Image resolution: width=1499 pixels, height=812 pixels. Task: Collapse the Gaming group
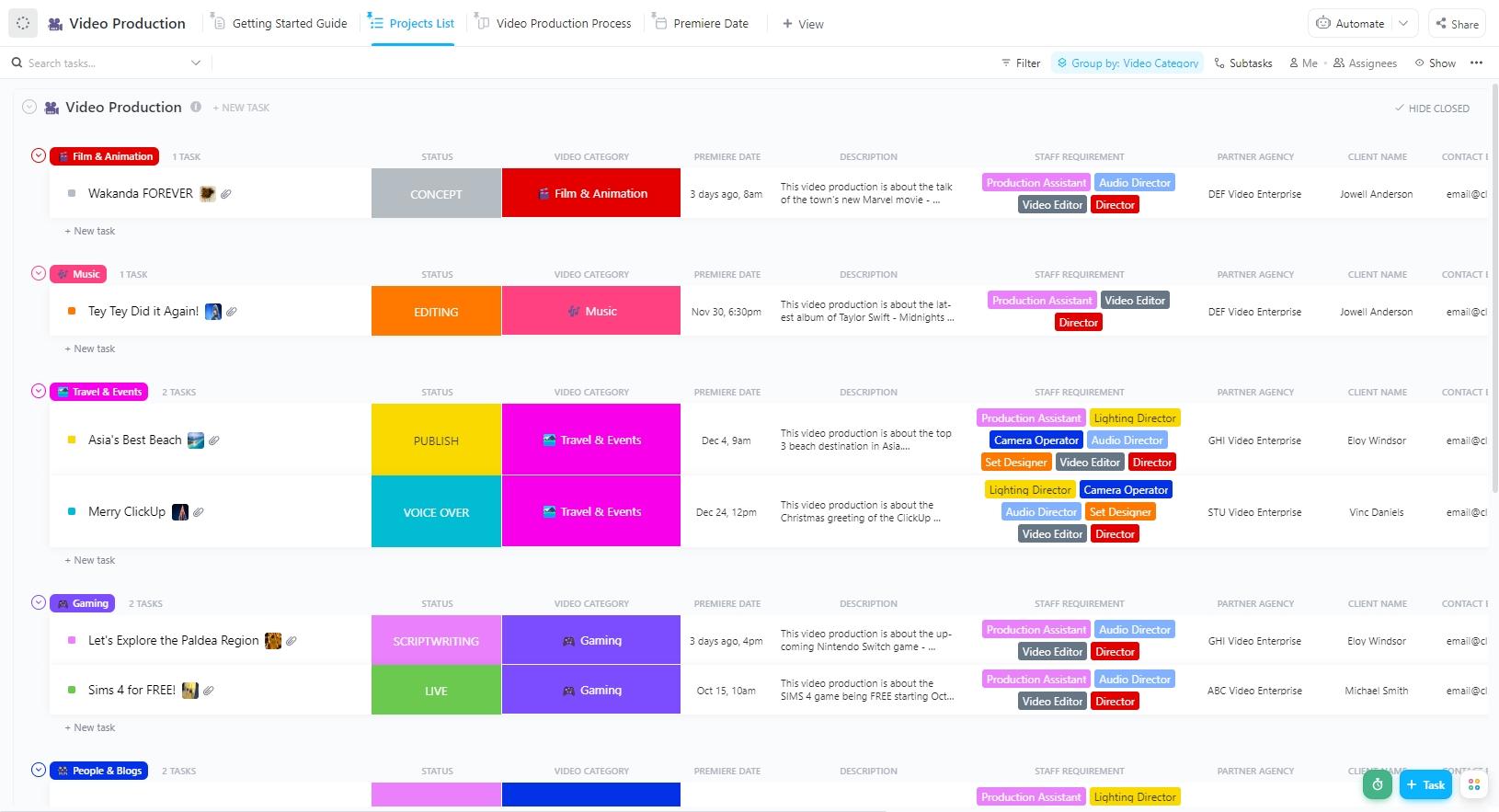click(39, 602)
